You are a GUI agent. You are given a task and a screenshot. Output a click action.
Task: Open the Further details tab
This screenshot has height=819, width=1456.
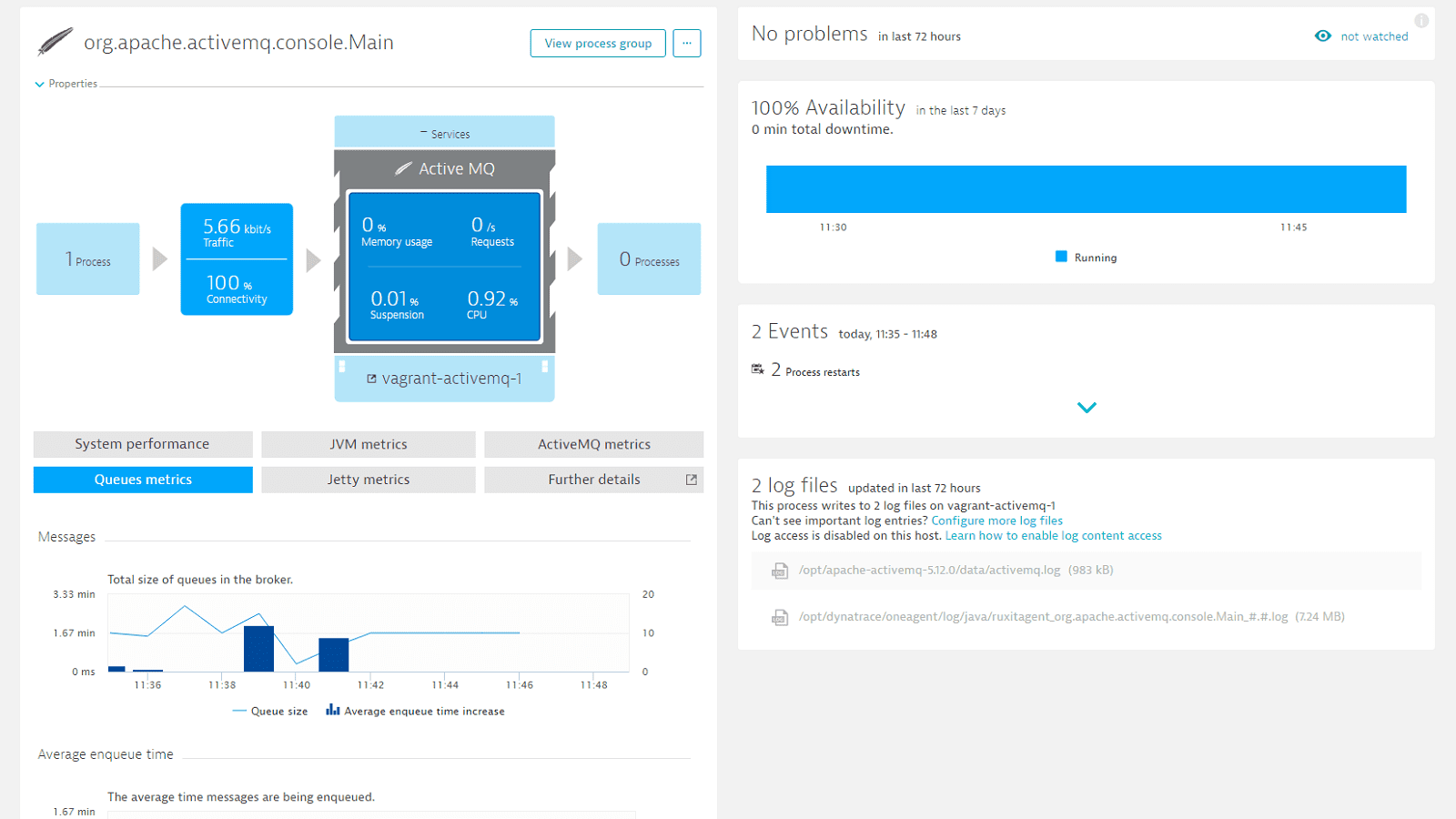pos(594,480)
